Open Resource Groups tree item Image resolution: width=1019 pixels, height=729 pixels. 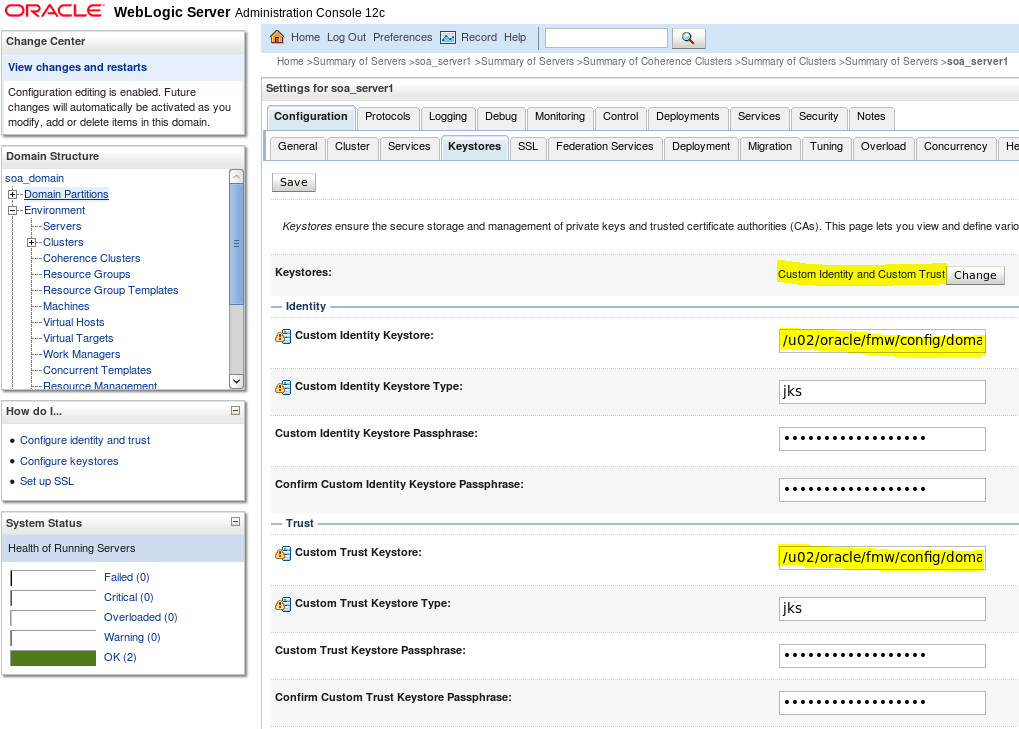click(86, 275)
